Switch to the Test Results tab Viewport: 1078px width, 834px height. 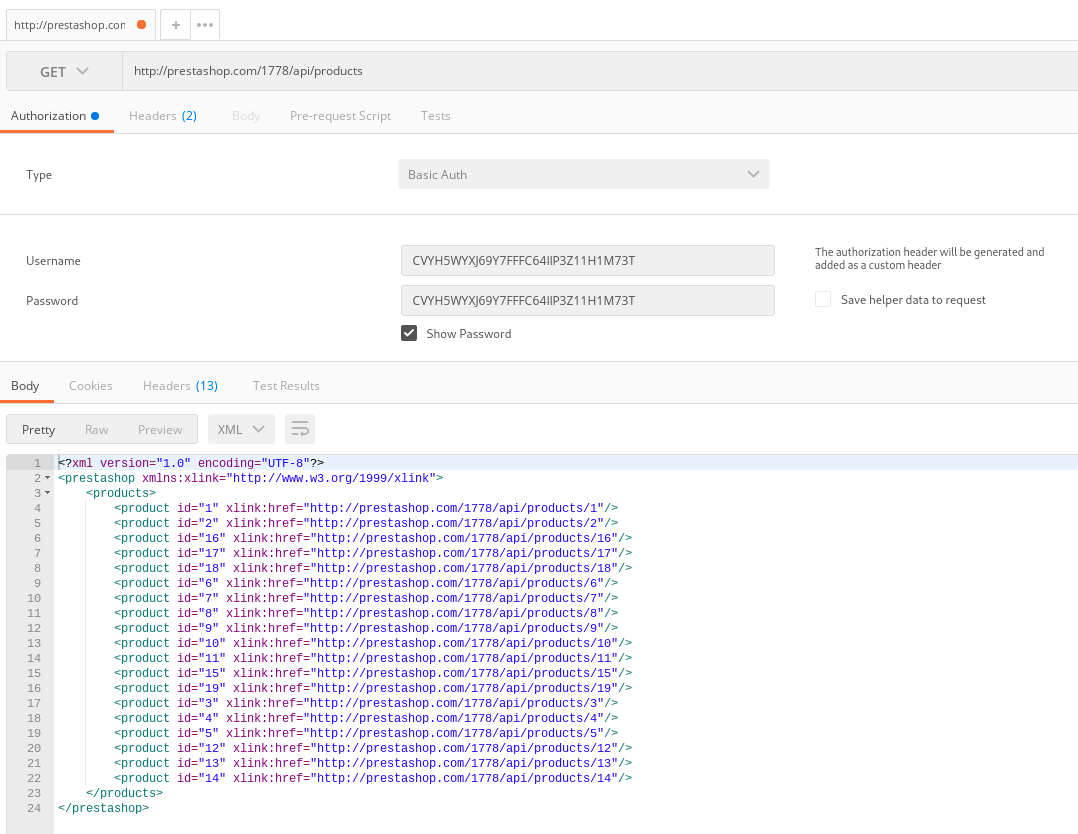click(287, 385)
